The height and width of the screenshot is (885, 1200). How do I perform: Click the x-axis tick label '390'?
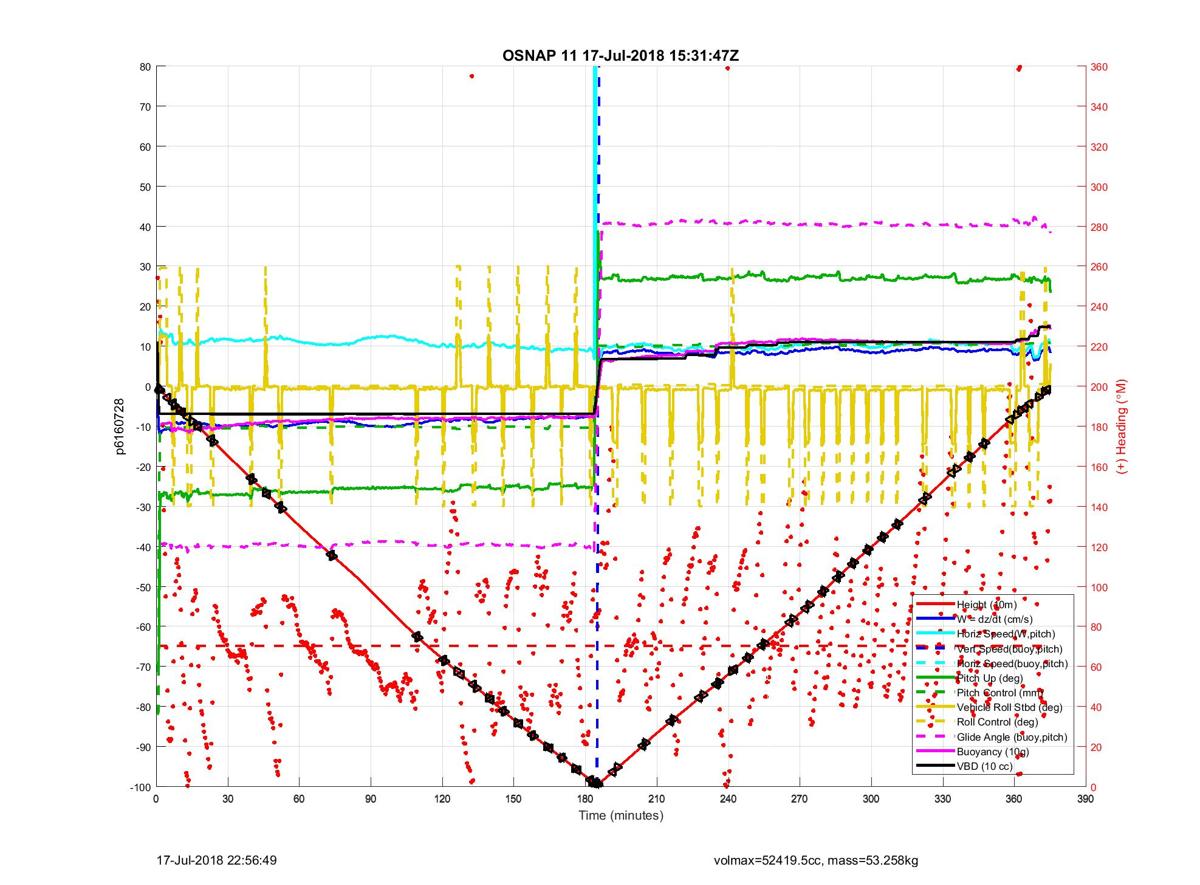click(1086, 799)
